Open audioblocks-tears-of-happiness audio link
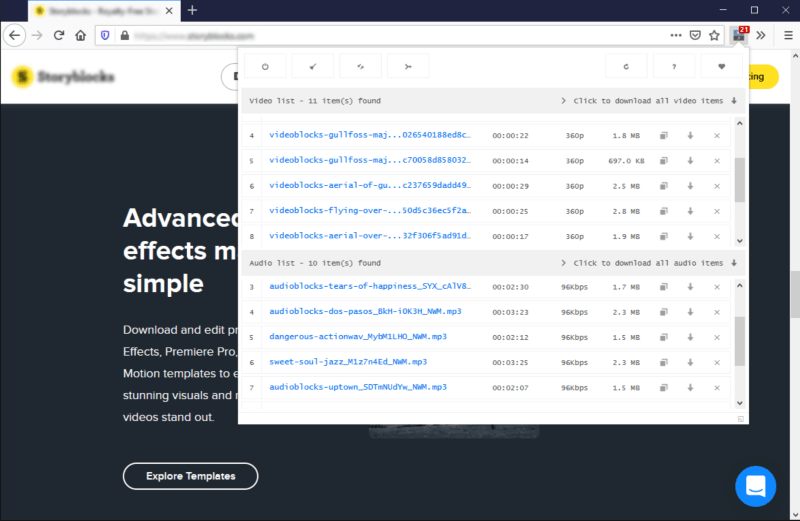The height and width of the screenshot is (521, 800). (x=370, y=286)
